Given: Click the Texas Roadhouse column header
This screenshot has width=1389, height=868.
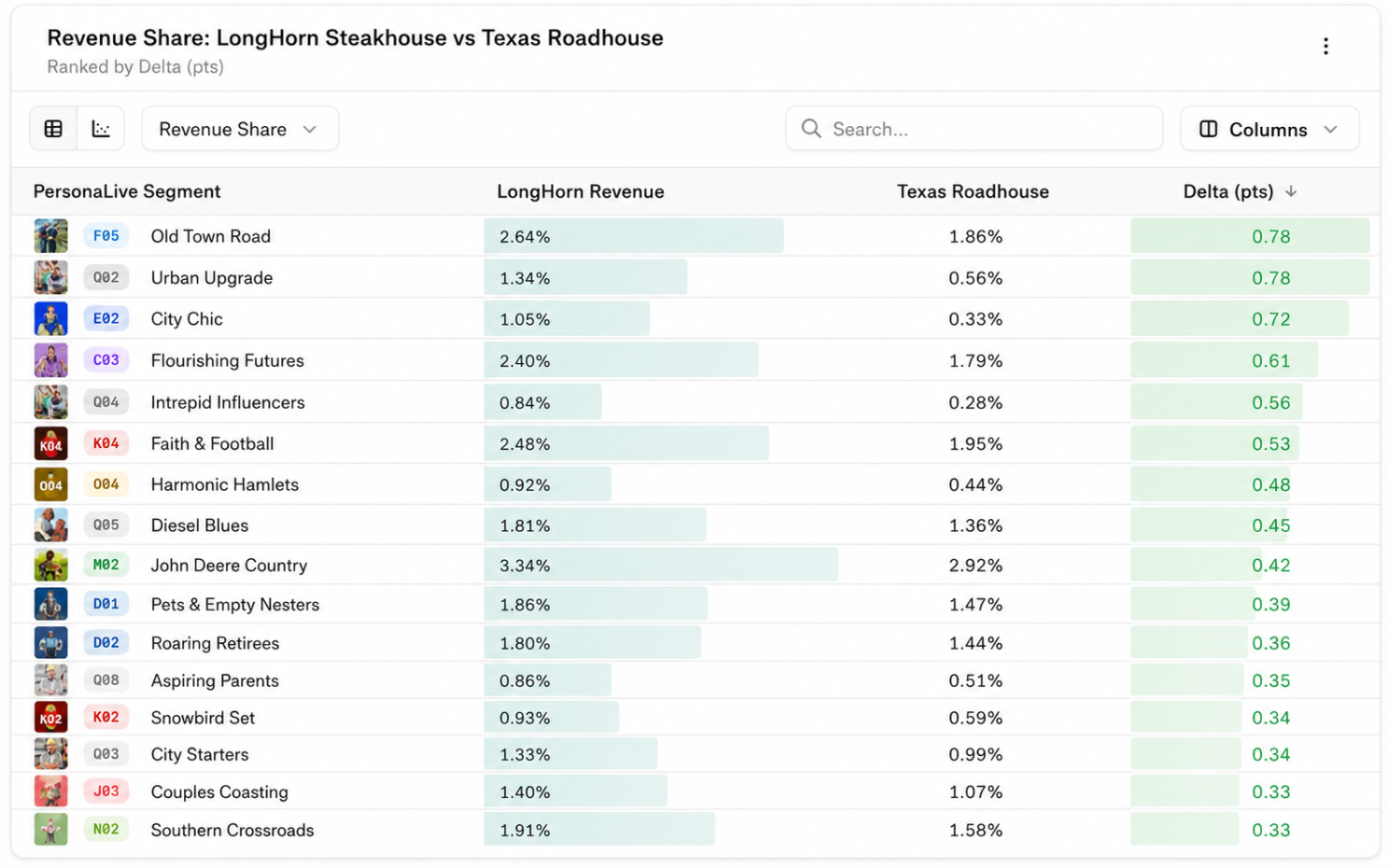Looking at the screenshot, I should click(973, 191).
